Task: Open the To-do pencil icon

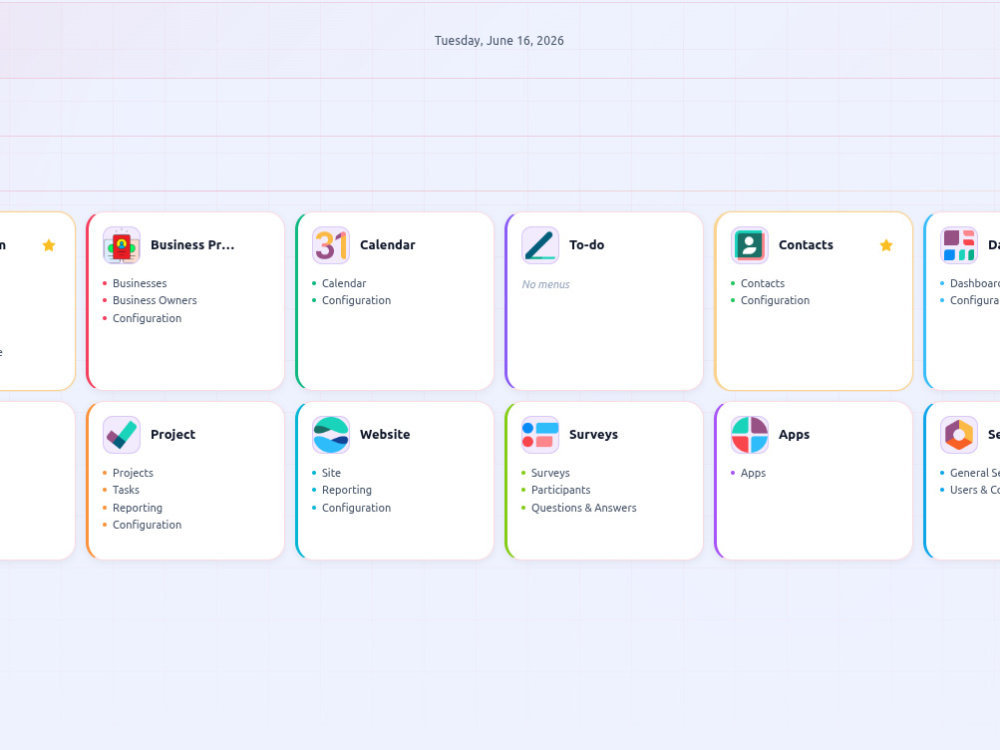Action: tap(540, 245)
